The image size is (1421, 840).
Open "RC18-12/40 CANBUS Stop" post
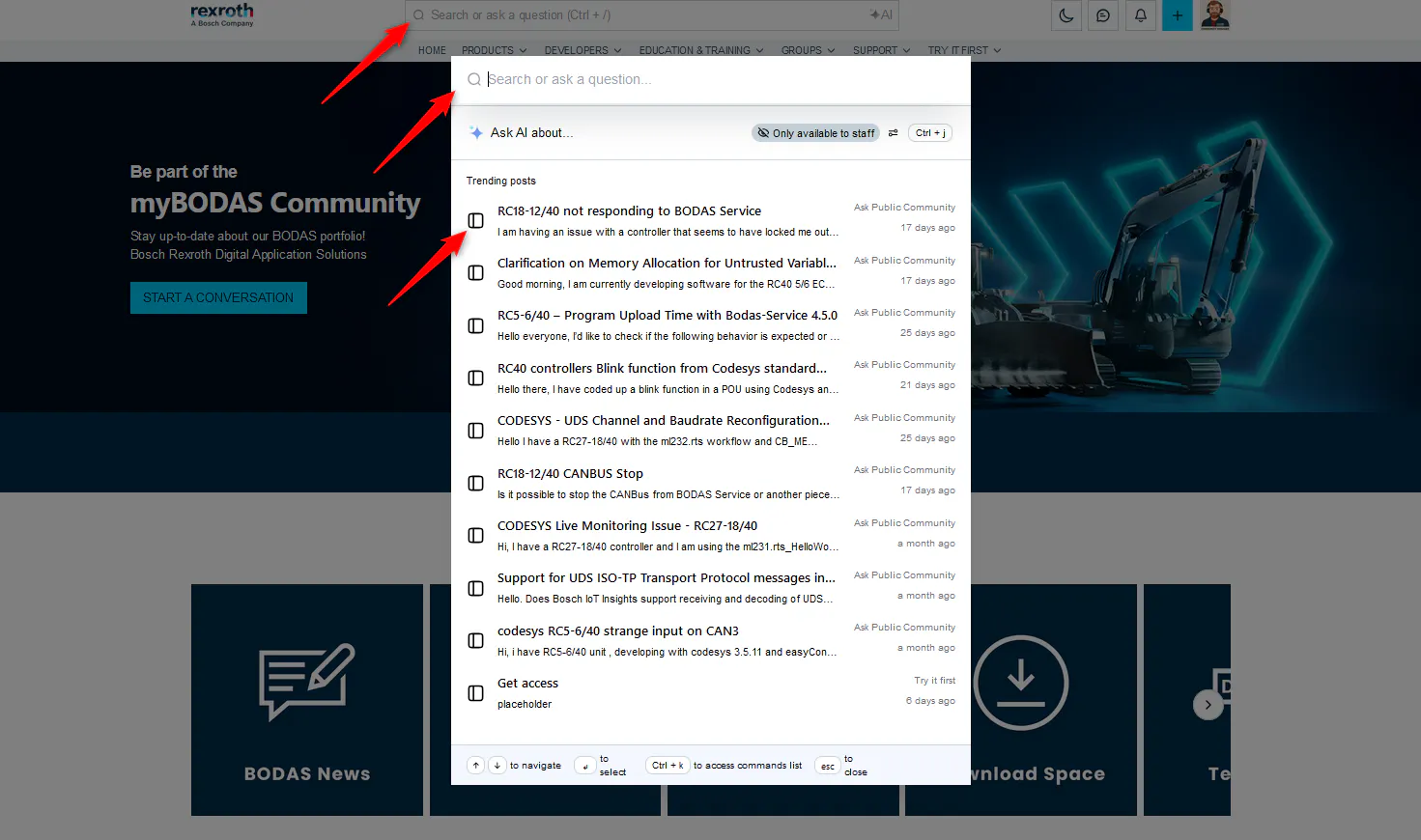[x=570, y=474]
